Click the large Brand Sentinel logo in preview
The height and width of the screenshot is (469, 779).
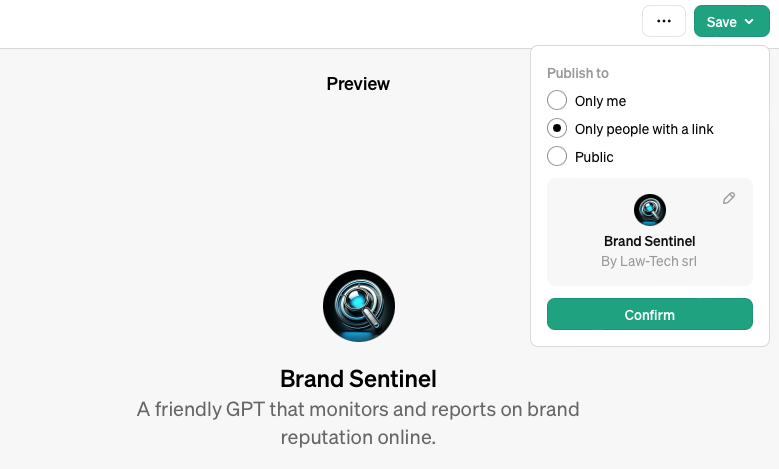pyautogui.click(x=359, y=306)
